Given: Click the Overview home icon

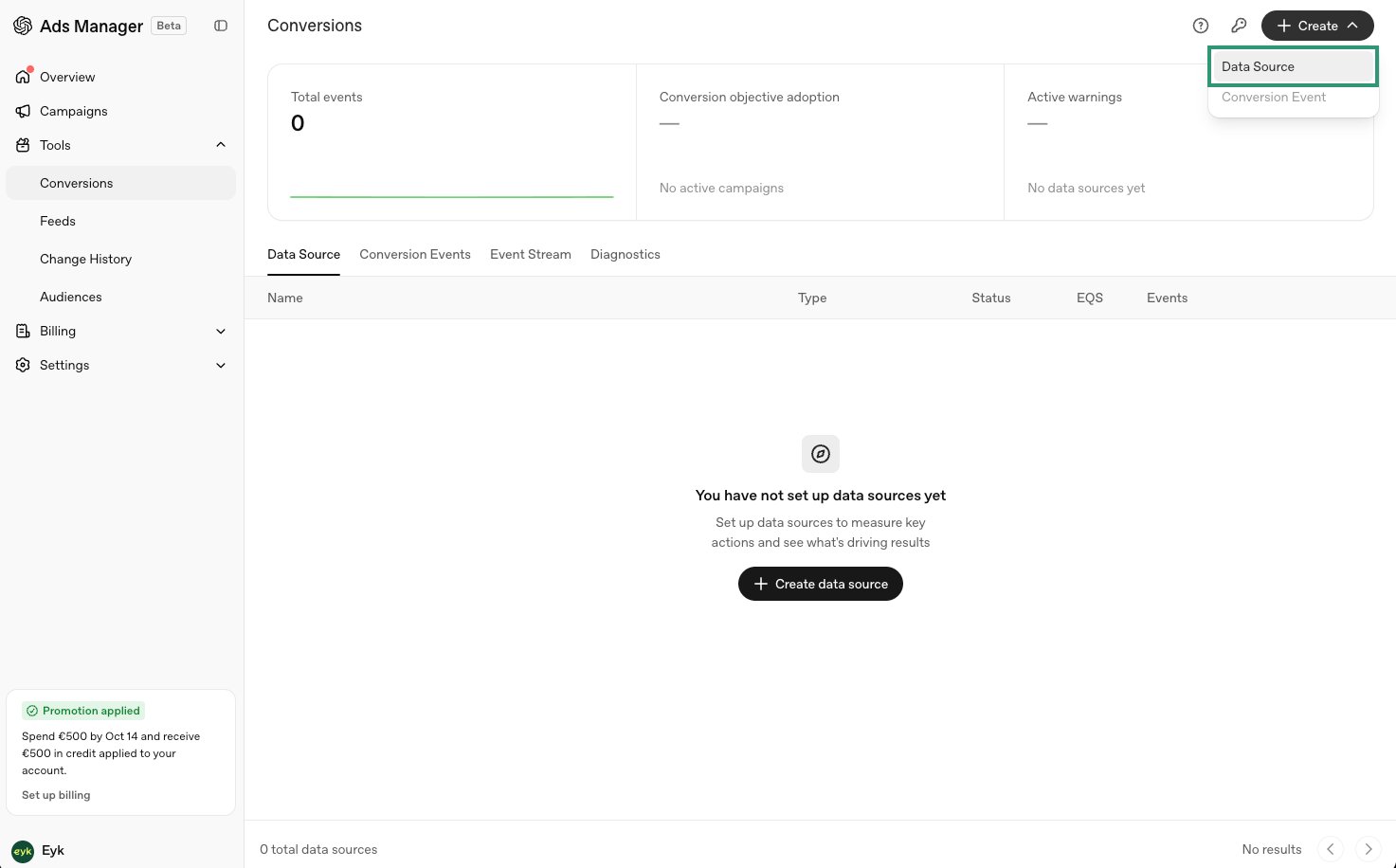Looking at the screenshot, I should tap(23, 77).
